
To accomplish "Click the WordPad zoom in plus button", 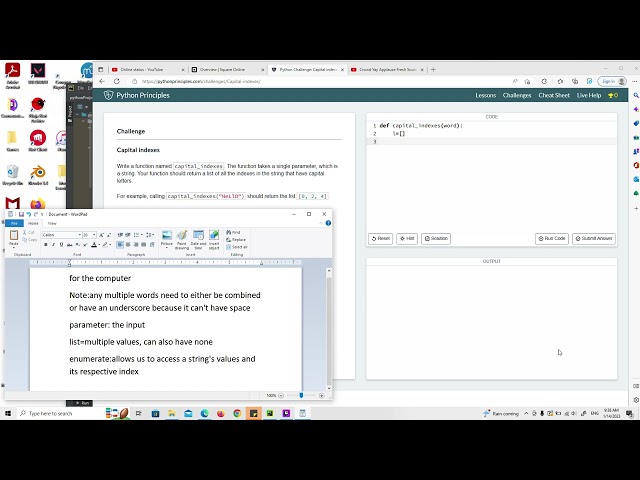I will tap(322, 396).
